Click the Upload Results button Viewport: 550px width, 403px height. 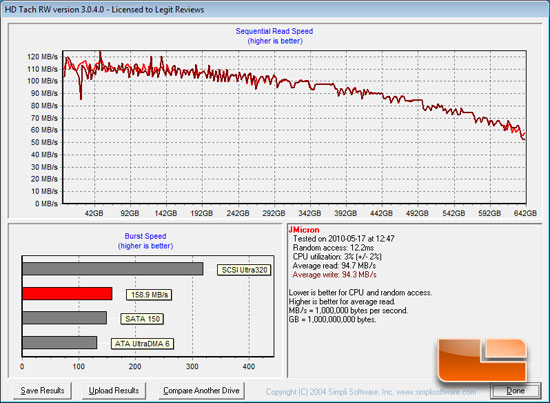tap(114, 390)
